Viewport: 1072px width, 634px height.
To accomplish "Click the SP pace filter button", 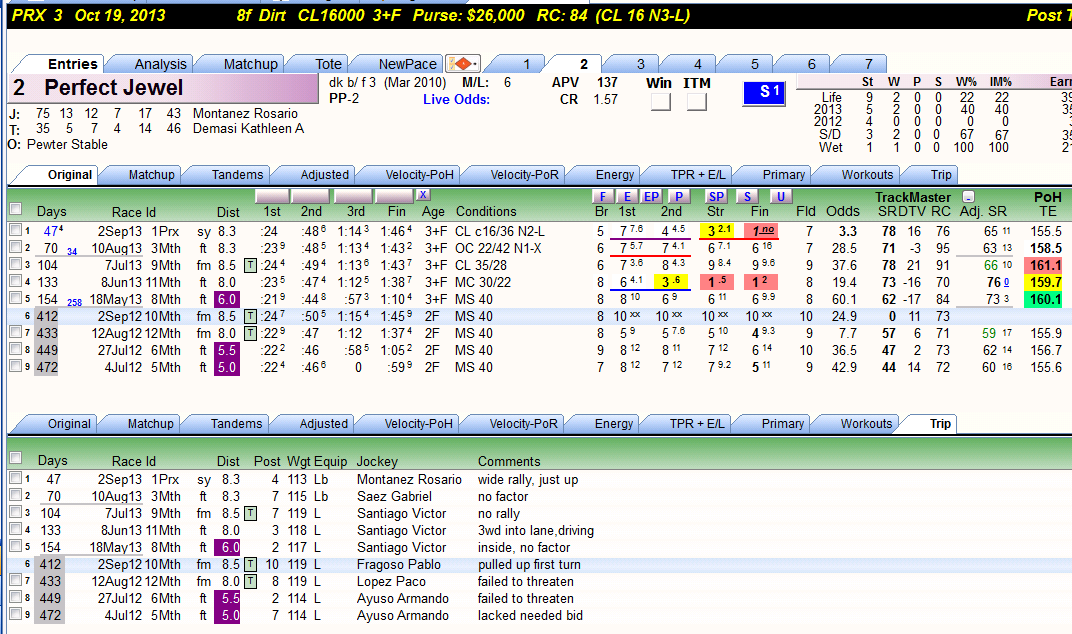I will tap(716, 196).
